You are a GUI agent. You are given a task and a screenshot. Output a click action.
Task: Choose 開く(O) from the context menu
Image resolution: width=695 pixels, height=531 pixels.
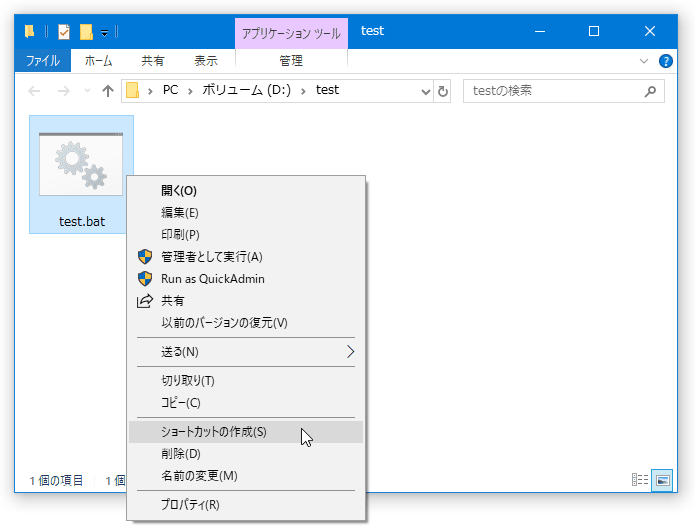coord(246,191)
